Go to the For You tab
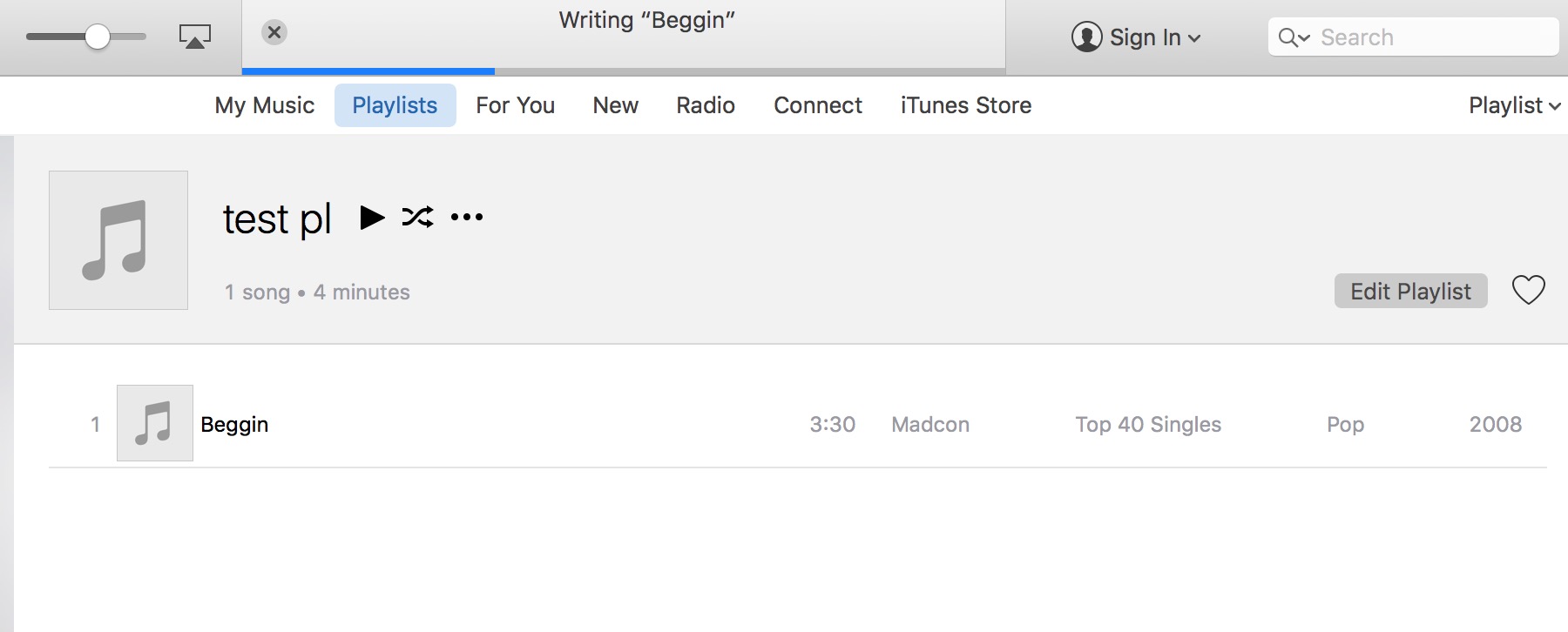The image size is (1568, 632). click(515, 105)
